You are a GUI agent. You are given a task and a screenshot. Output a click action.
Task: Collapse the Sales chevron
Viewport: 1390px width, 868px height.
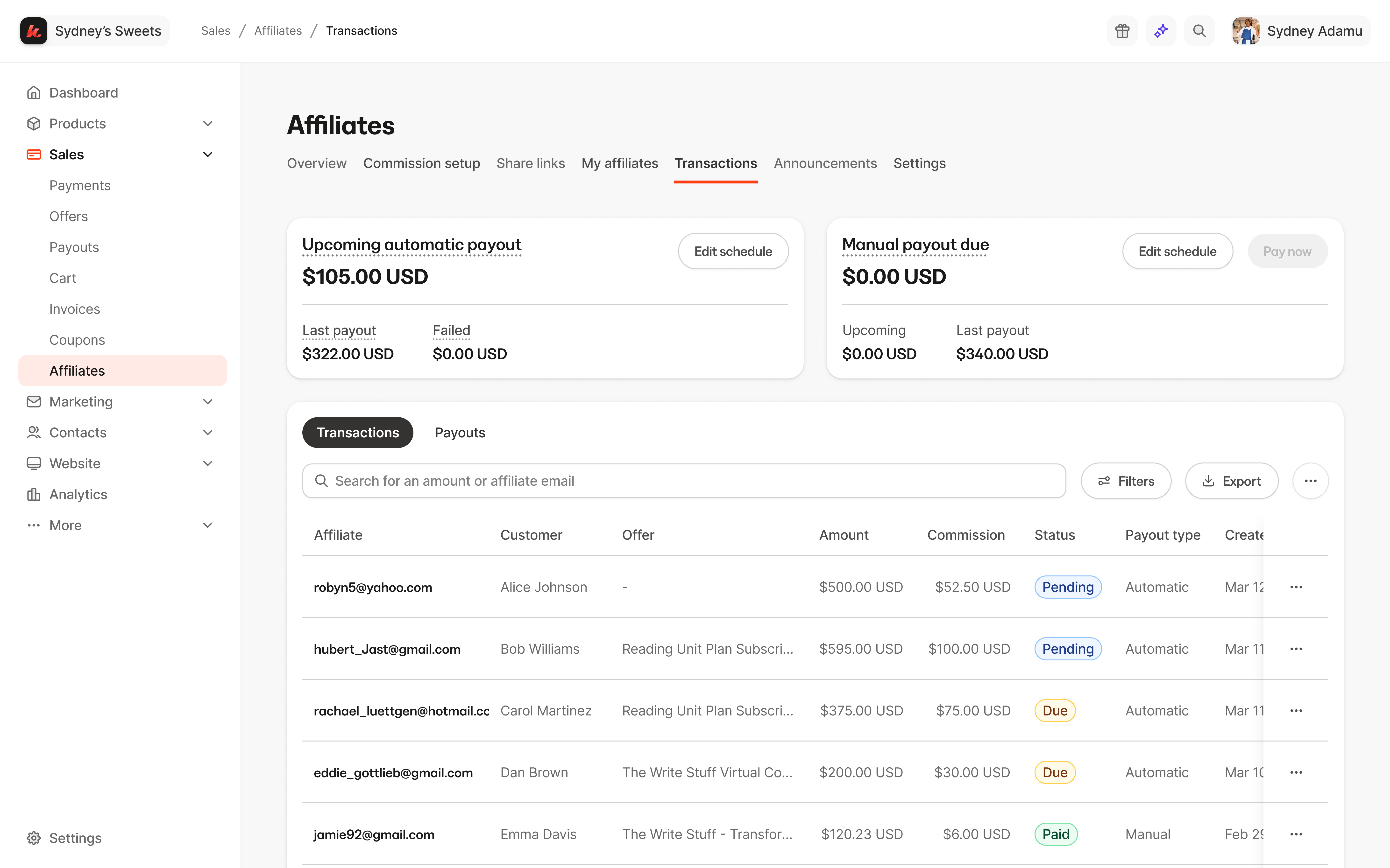208,154
